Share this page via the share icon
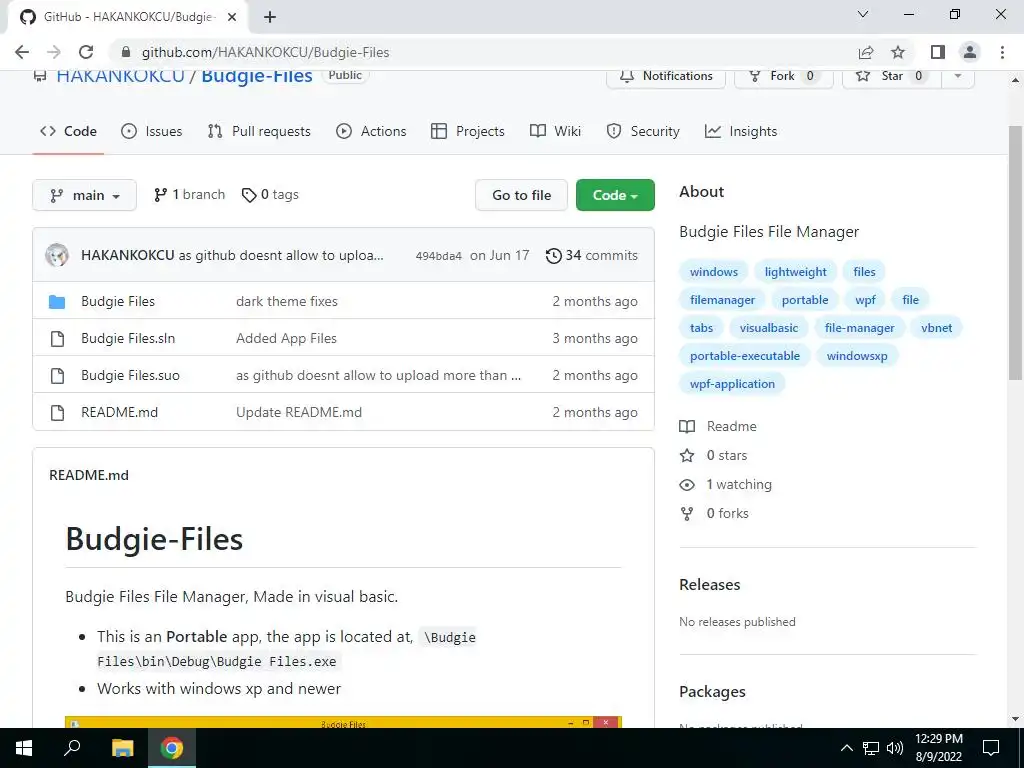This screenshot has width=1024, height=768. [866, 52]
